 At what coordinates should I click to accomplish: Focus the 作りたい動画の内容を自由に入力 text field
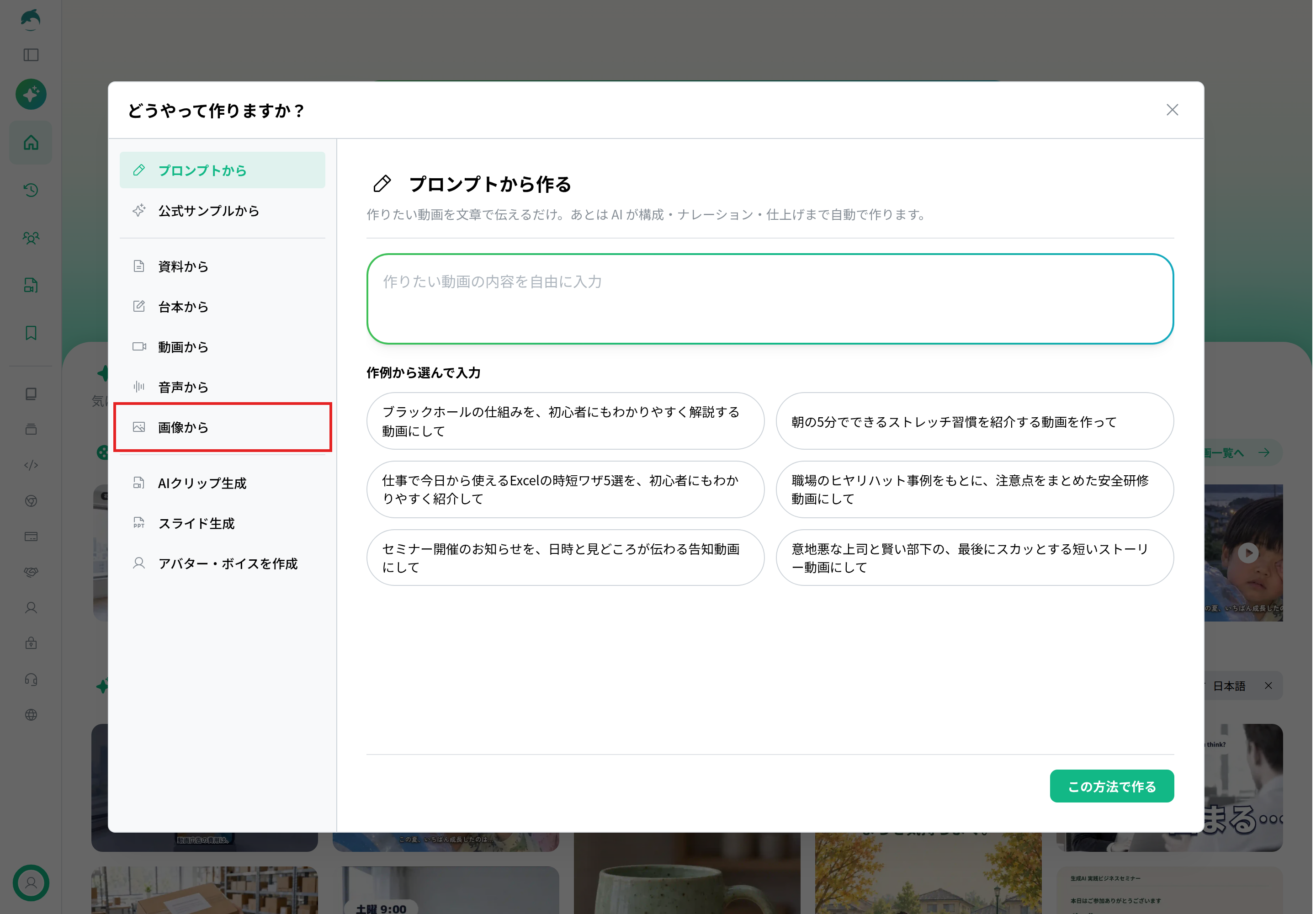pyautogui.click(x=769, y=299)
